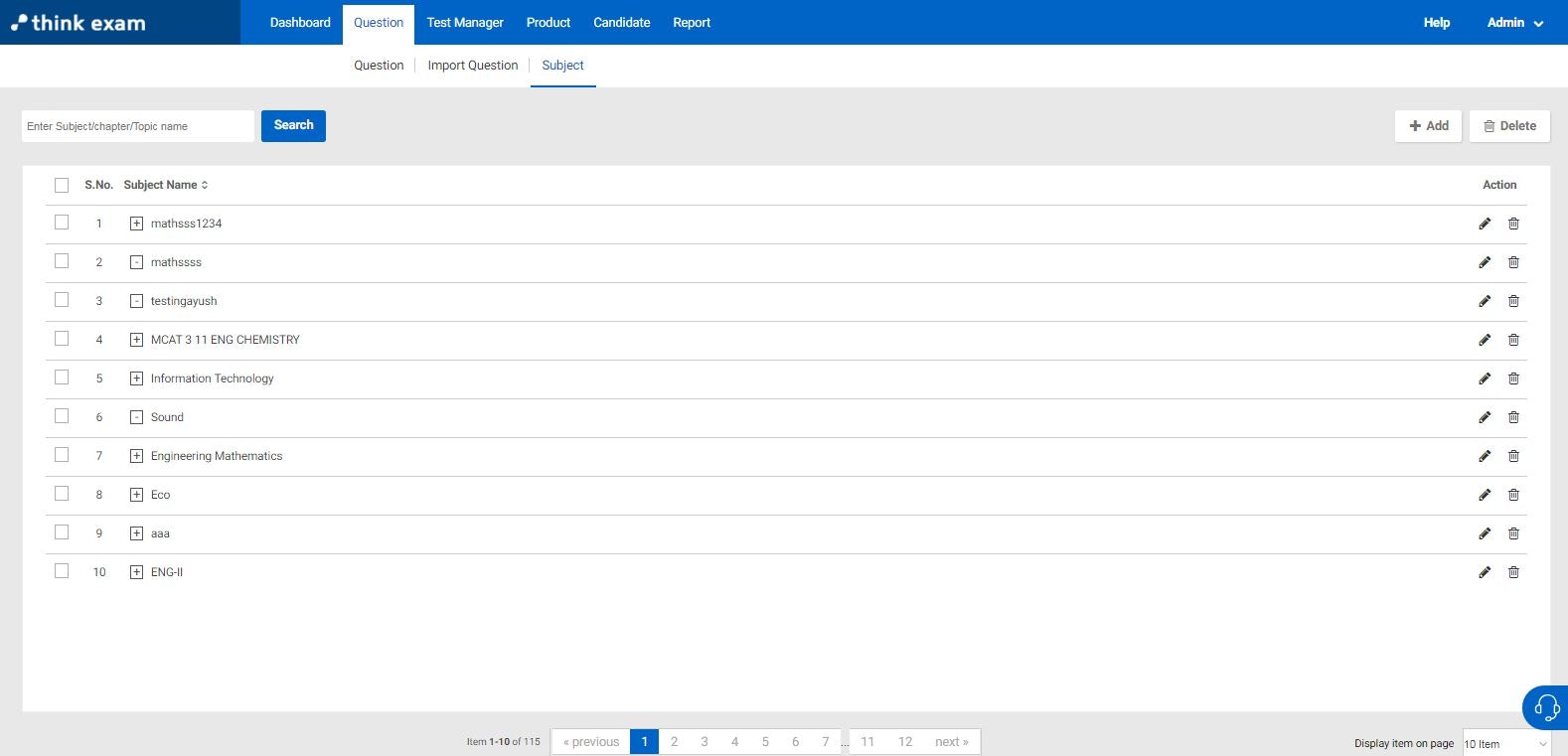Go to page 5 of subjects
1568x756 pixels.
[x=765, y=741]
